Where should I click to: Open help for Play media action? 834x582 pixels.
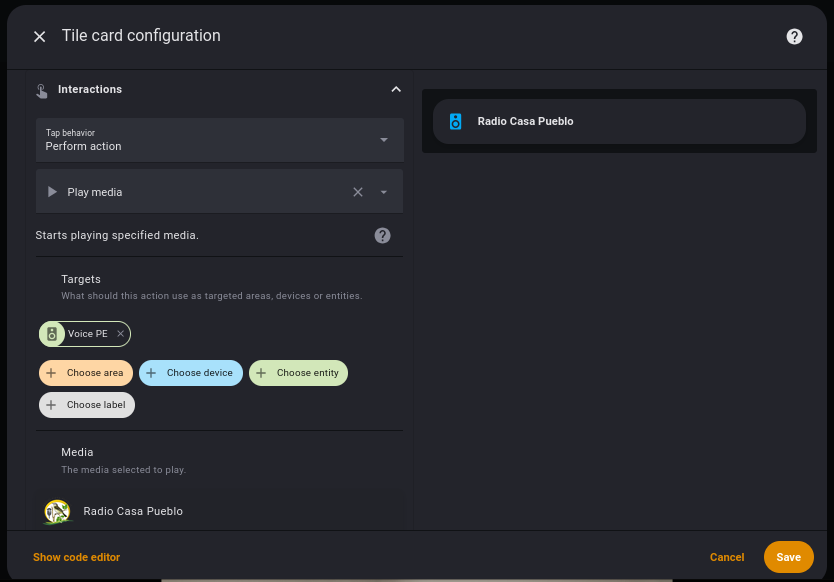tap(382, 235)
